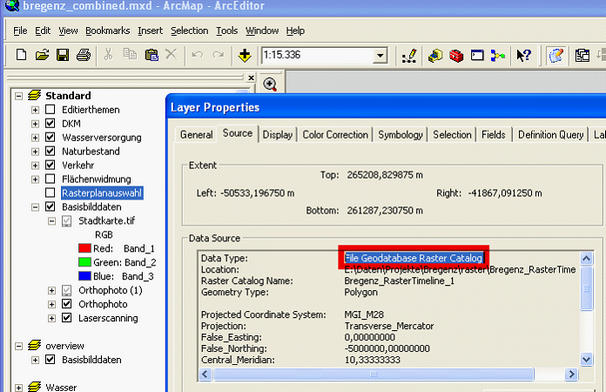The image size is (606, 392).
Task: Cut selection with scissors icon
Action: [108, 55]
